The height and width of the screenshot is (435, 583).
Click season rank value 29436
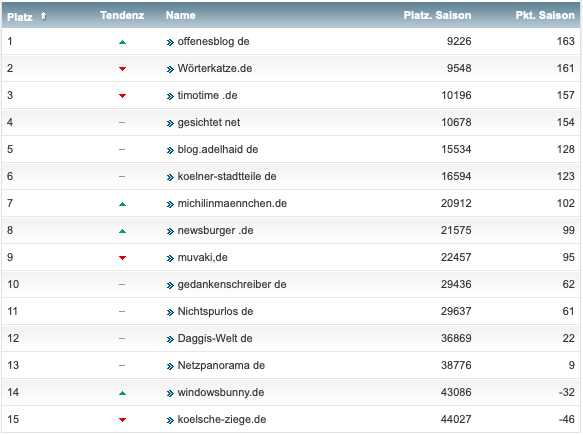(456, 284)
